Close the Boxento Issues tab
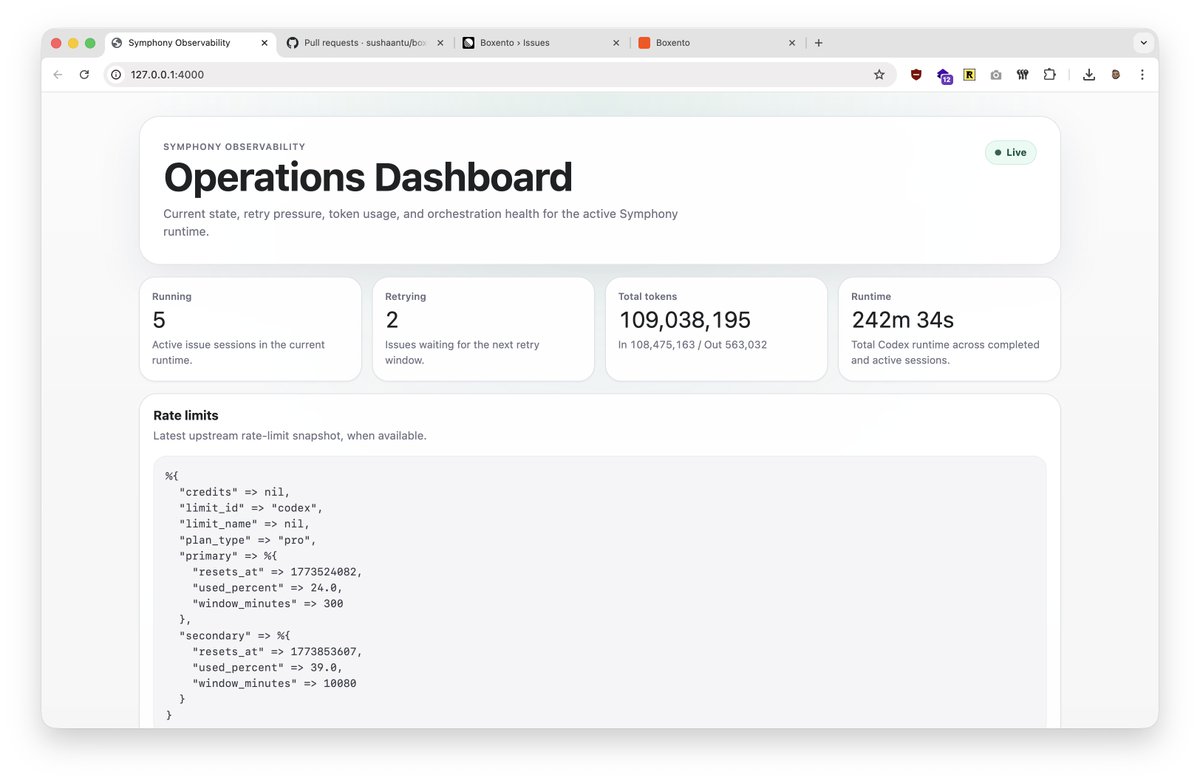Screen dimensions: 1200x783 (616, 43)
